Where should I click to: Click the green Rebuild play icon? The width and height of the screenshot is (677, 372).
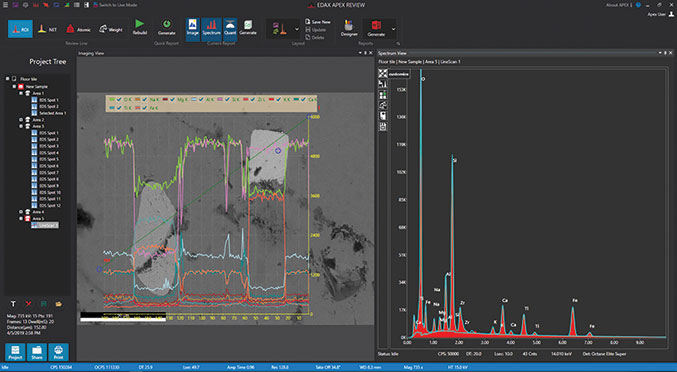139,24
